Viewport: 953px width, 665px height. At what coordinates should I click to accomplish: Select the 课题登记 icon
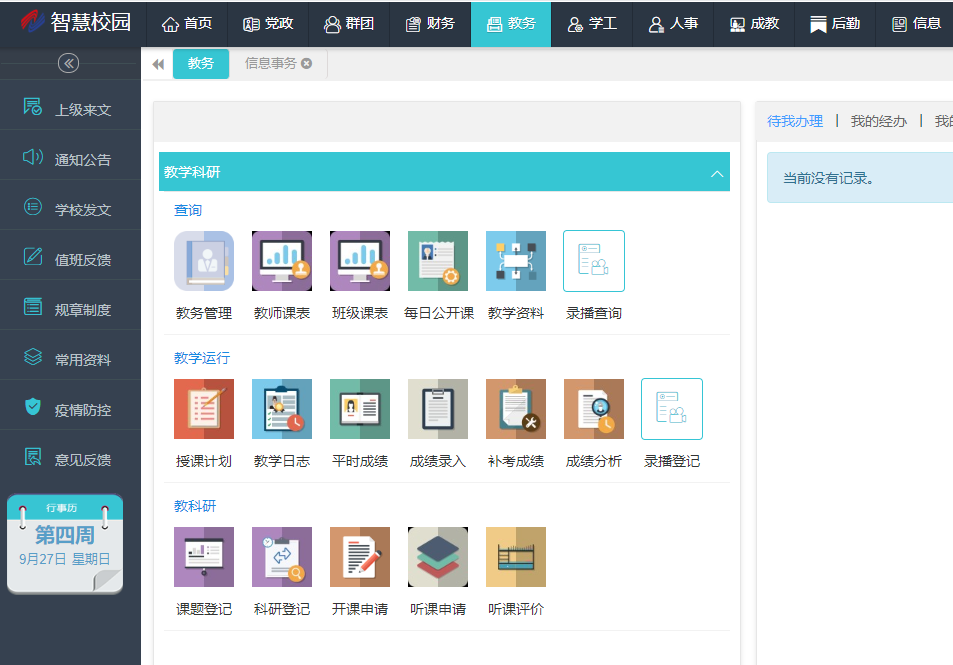click(x=204, y=557)
